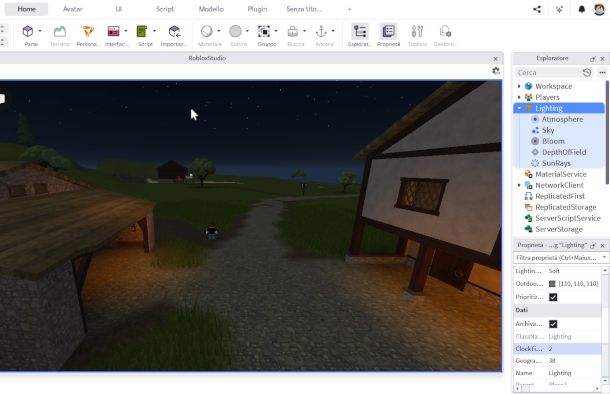
Task: Expand the Workspace tree node
Action: tap(519, 86)
